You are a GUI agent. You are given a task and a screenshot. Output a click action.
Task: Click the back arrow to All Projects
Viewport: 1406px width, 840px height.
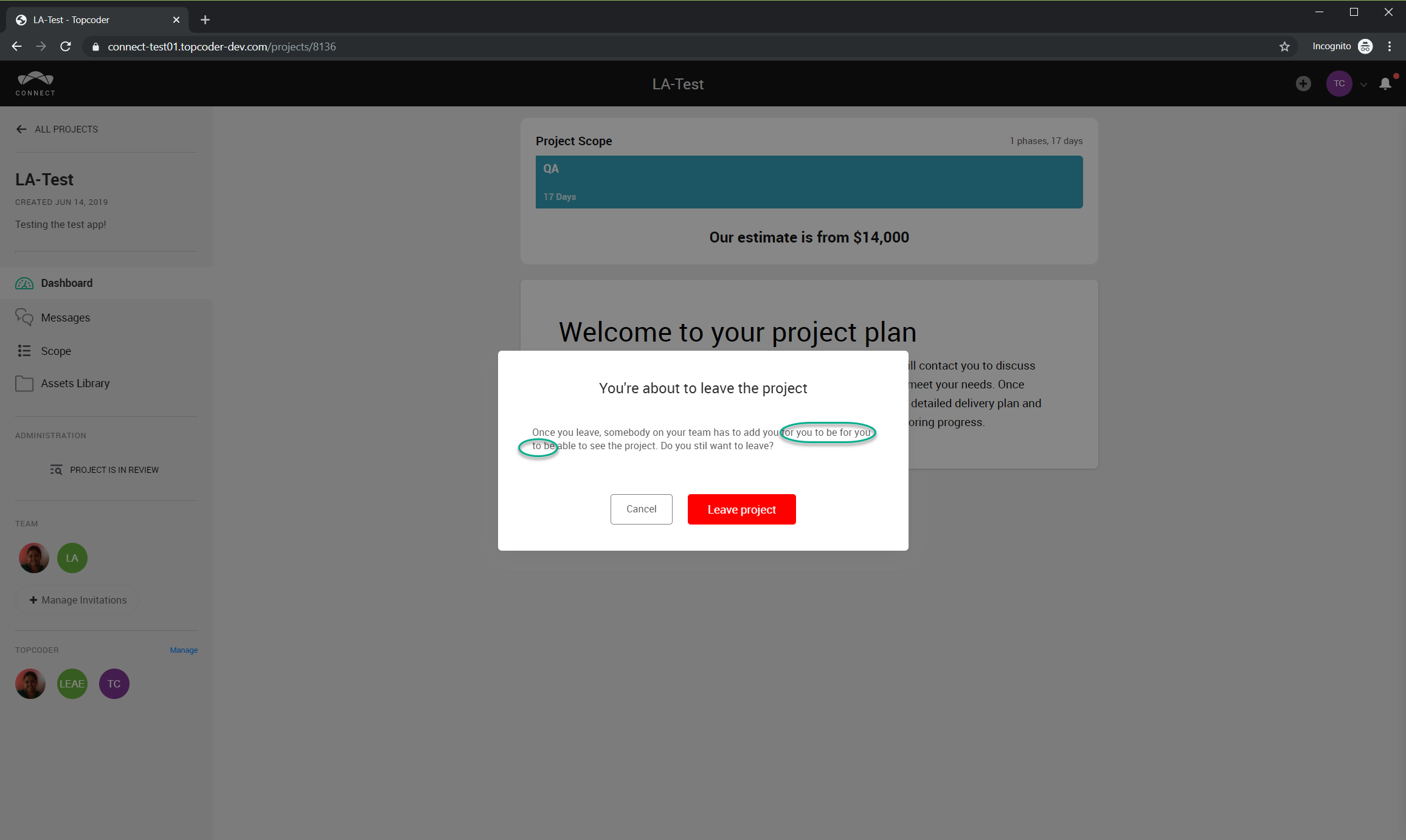pyautogui.click(x=21, y=129)
